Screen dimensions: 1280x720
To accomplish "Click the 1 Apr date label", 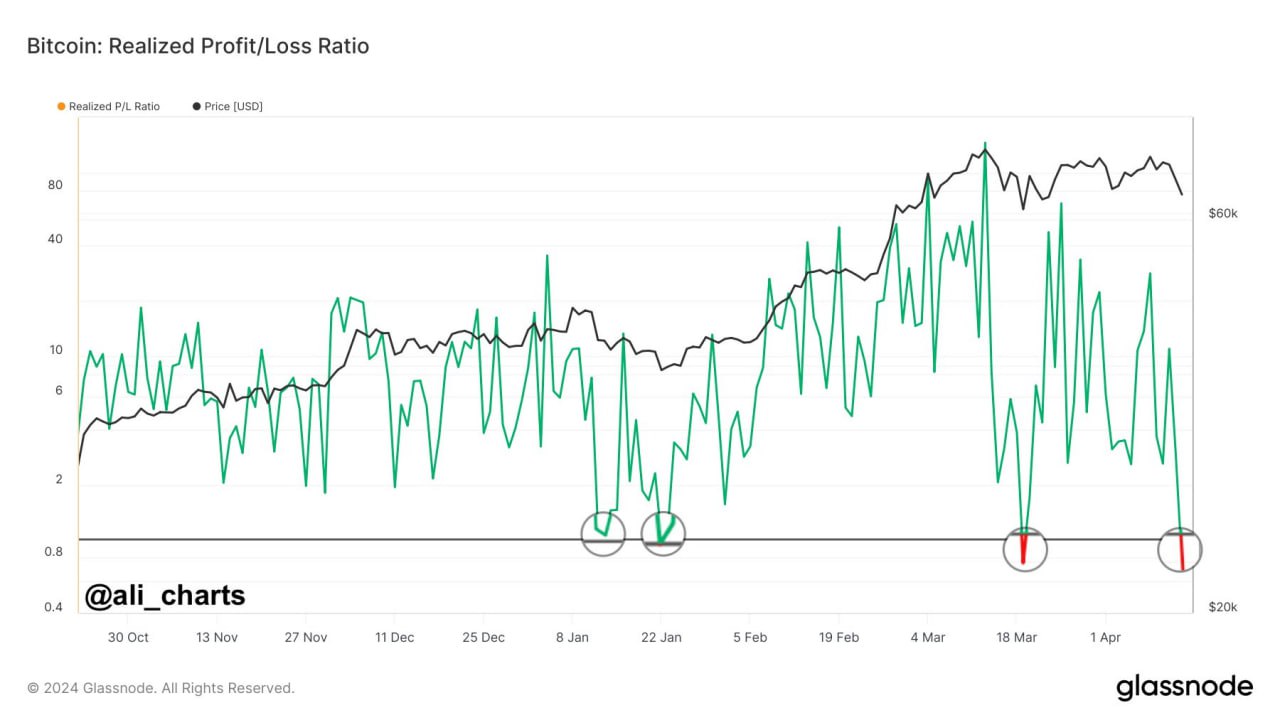I will 1105,637.
